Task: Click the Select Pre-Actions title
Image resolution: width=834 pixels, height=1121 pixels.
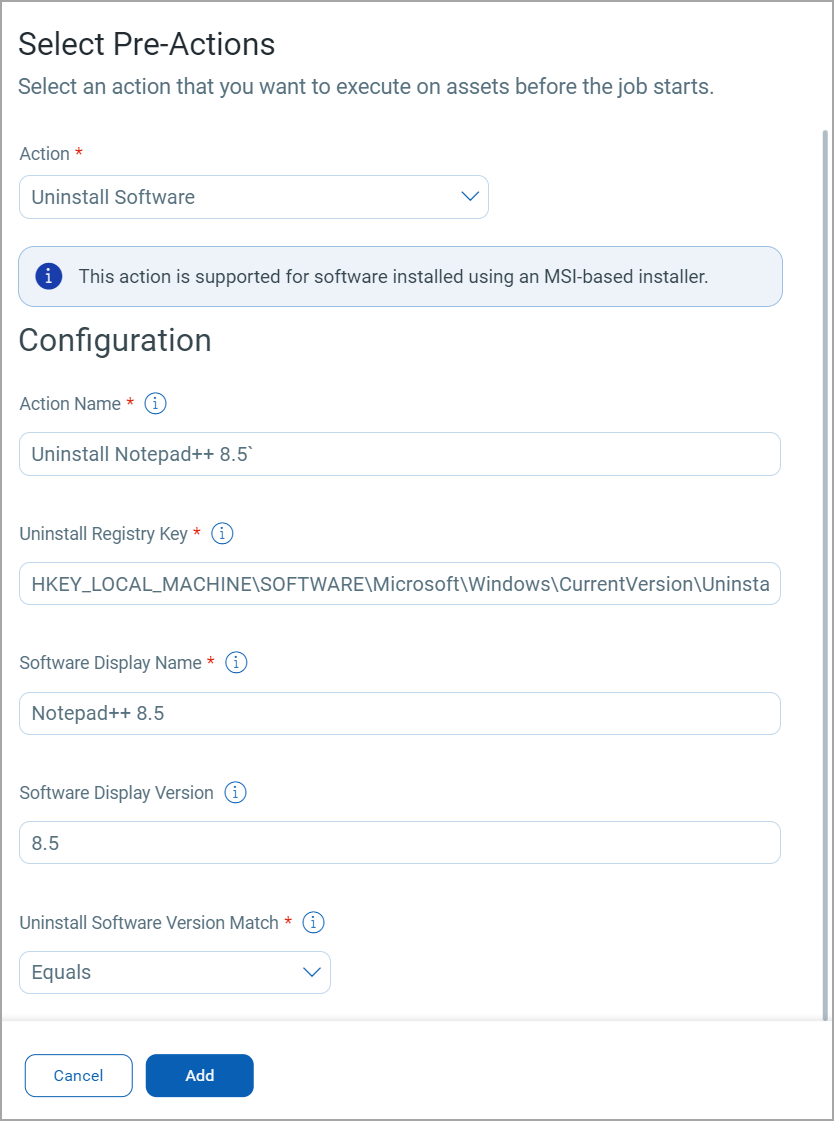Action: click(x=146, y=44)
